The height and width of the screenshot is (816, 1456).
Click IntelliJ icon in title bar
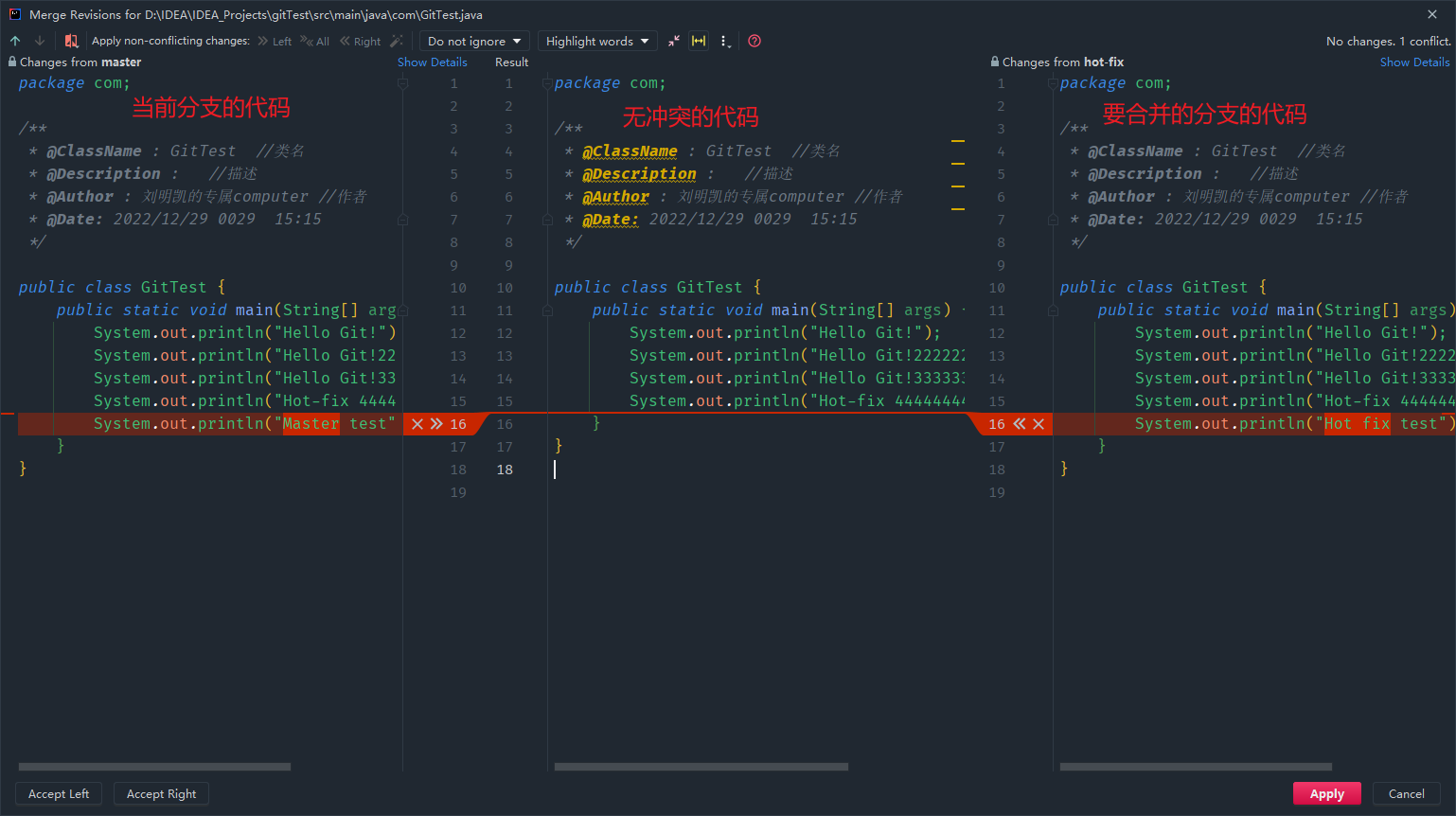pos(15,14)
